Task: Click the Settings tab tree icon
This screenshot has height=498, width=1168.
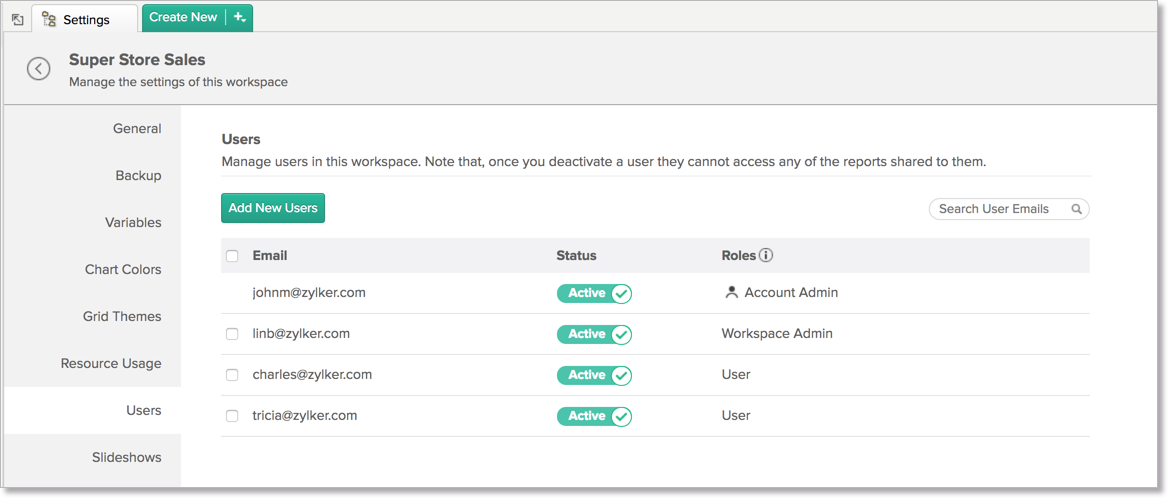Action: click(x=49, y=19)
